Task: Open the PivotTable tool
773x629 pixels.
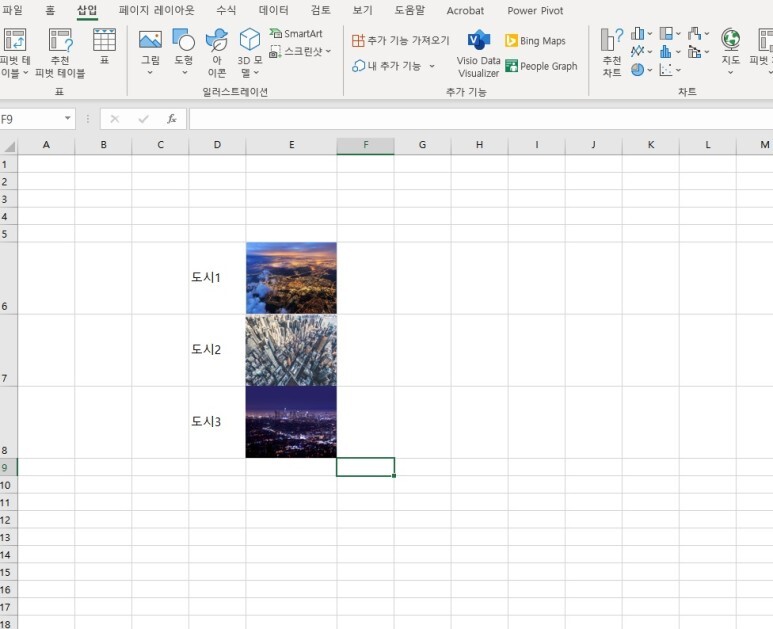Action: point(15,53)
